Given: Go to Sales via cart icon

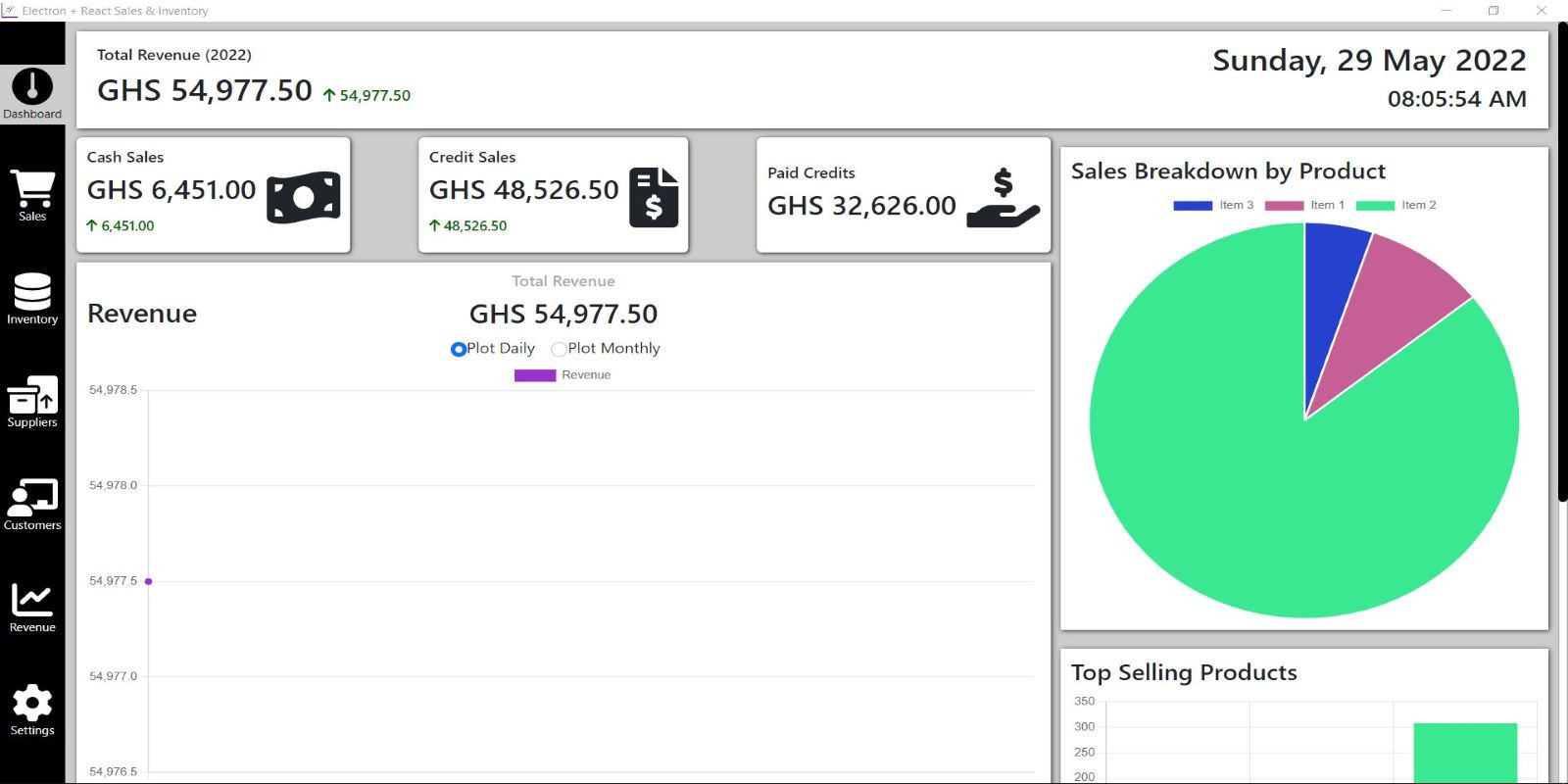Looking at the screenshot, I should [32, 189].
